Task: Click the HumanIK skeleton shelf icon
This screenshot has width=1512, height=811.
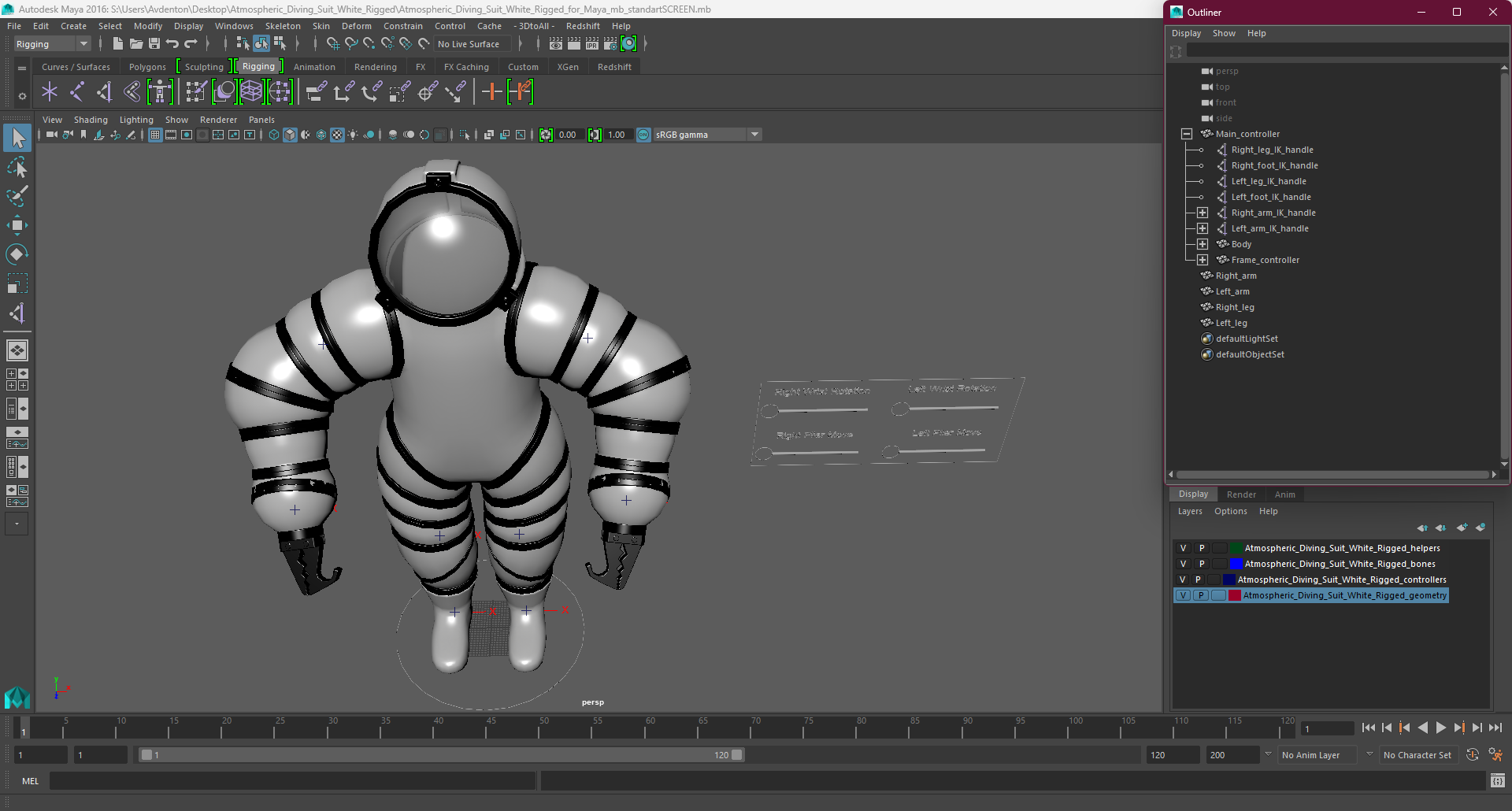Action: [160, 92]
